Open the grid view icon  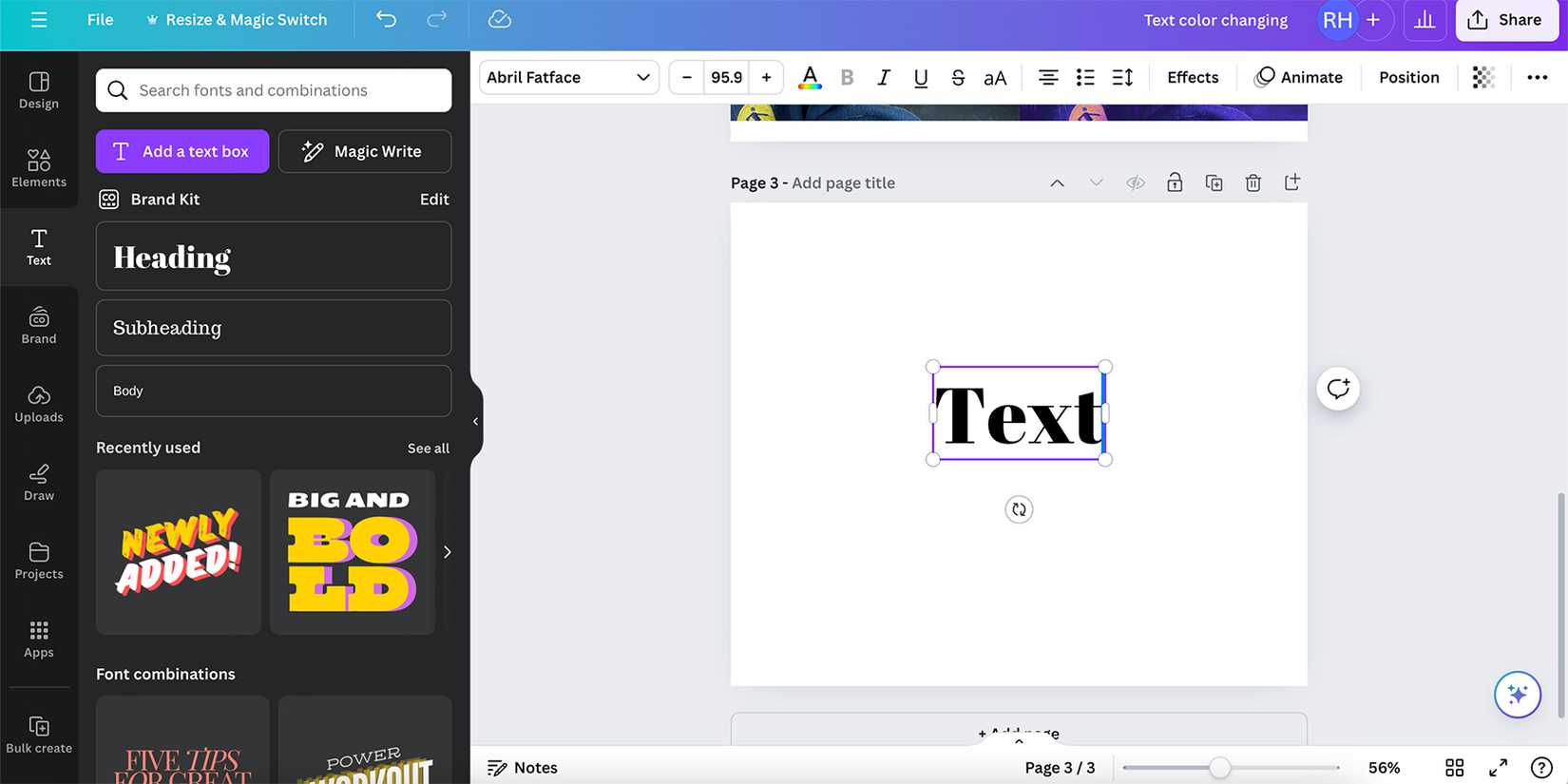pyautogui.click(x=1454, y=767)
